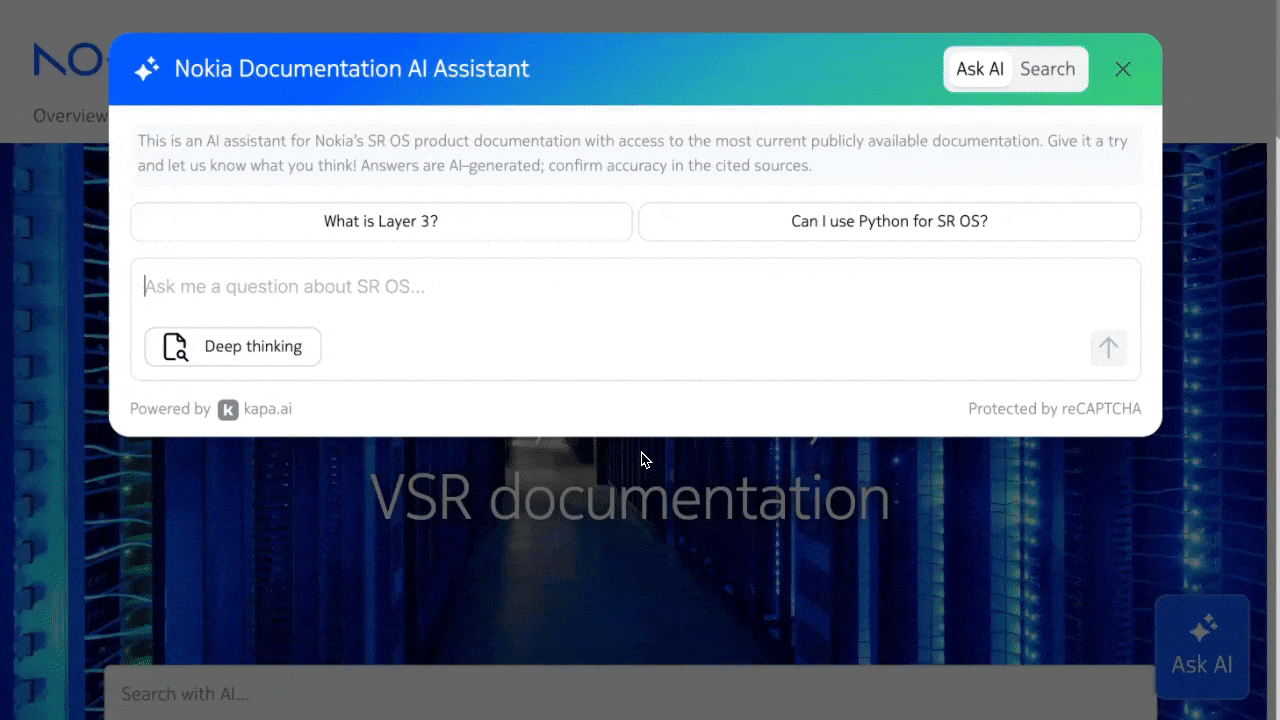
Task: Open the Overview menu item
Action: click(x=69, y=116)
